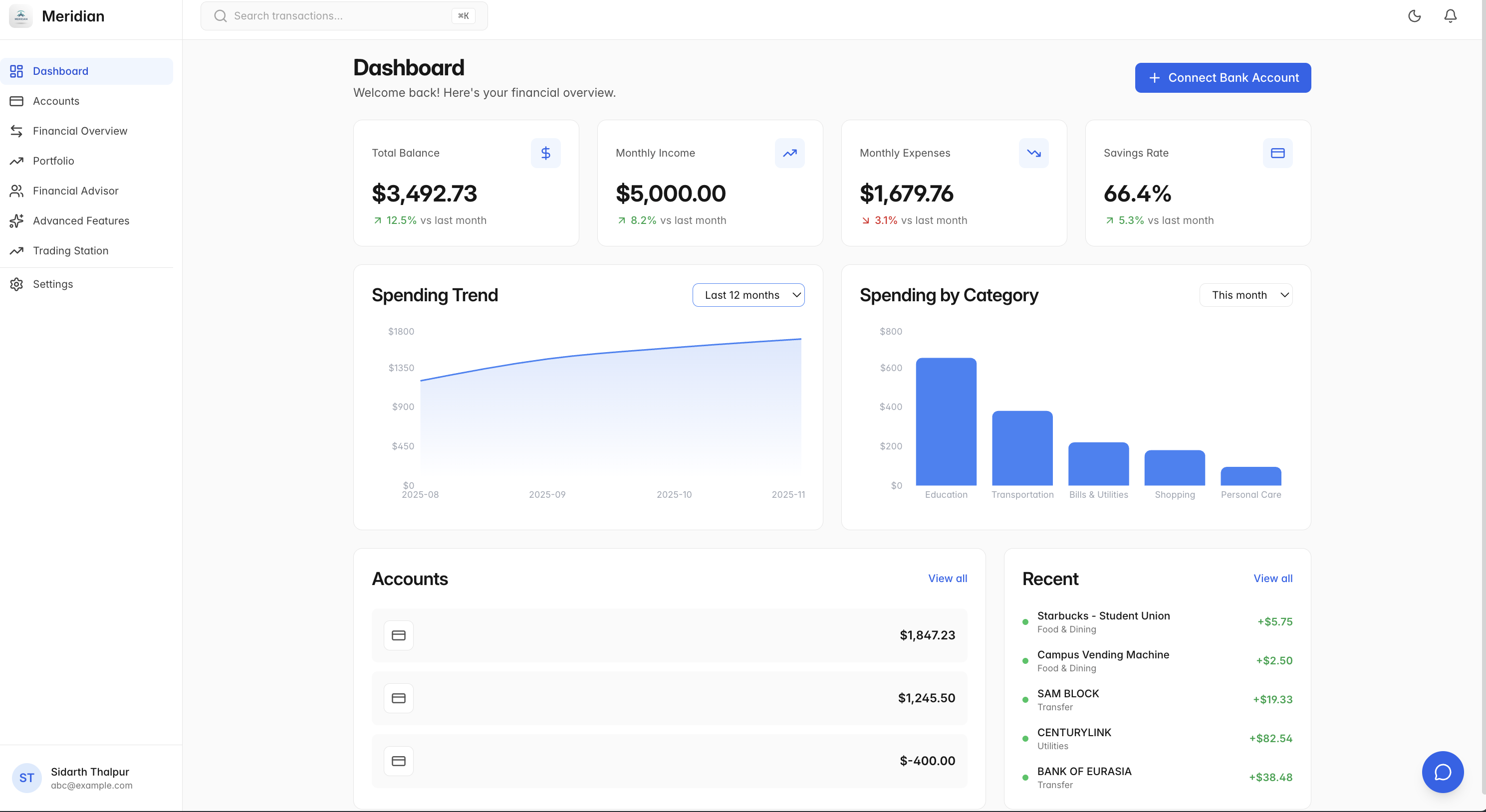This screenshot has width=1486, height=812.
Task: Click the Savings Rate card icon
Action: tap(1277, 153)
